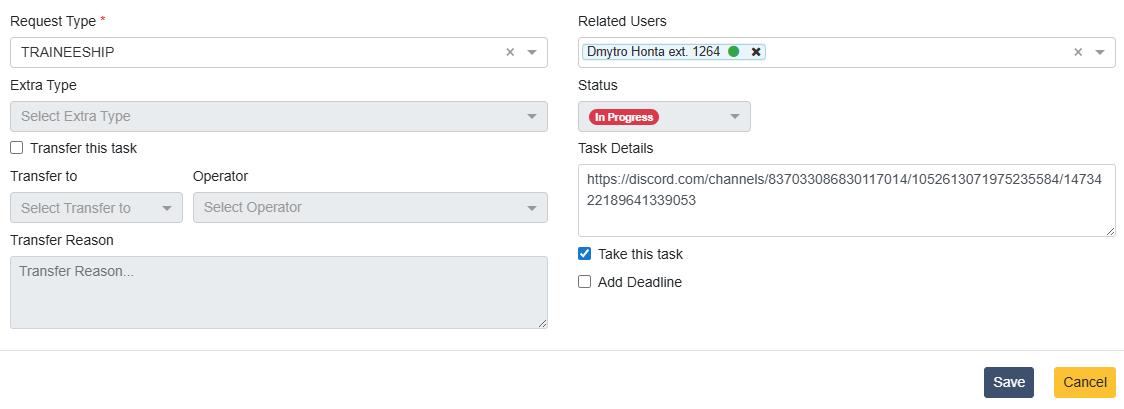The width and height of the screenshot is (1124, 409).
Task: Open Request Type dropdown arrow
Action: 532,52
